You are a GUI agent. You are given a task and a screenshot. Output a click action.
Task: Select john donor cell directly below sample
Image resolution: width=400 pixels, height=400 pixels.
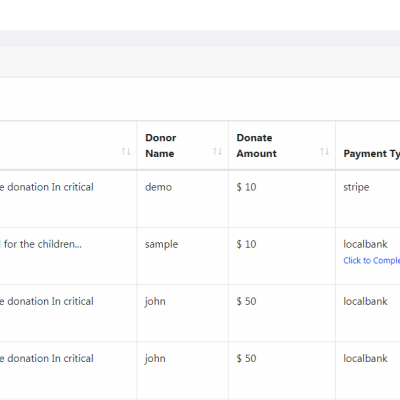pos(155,302)
